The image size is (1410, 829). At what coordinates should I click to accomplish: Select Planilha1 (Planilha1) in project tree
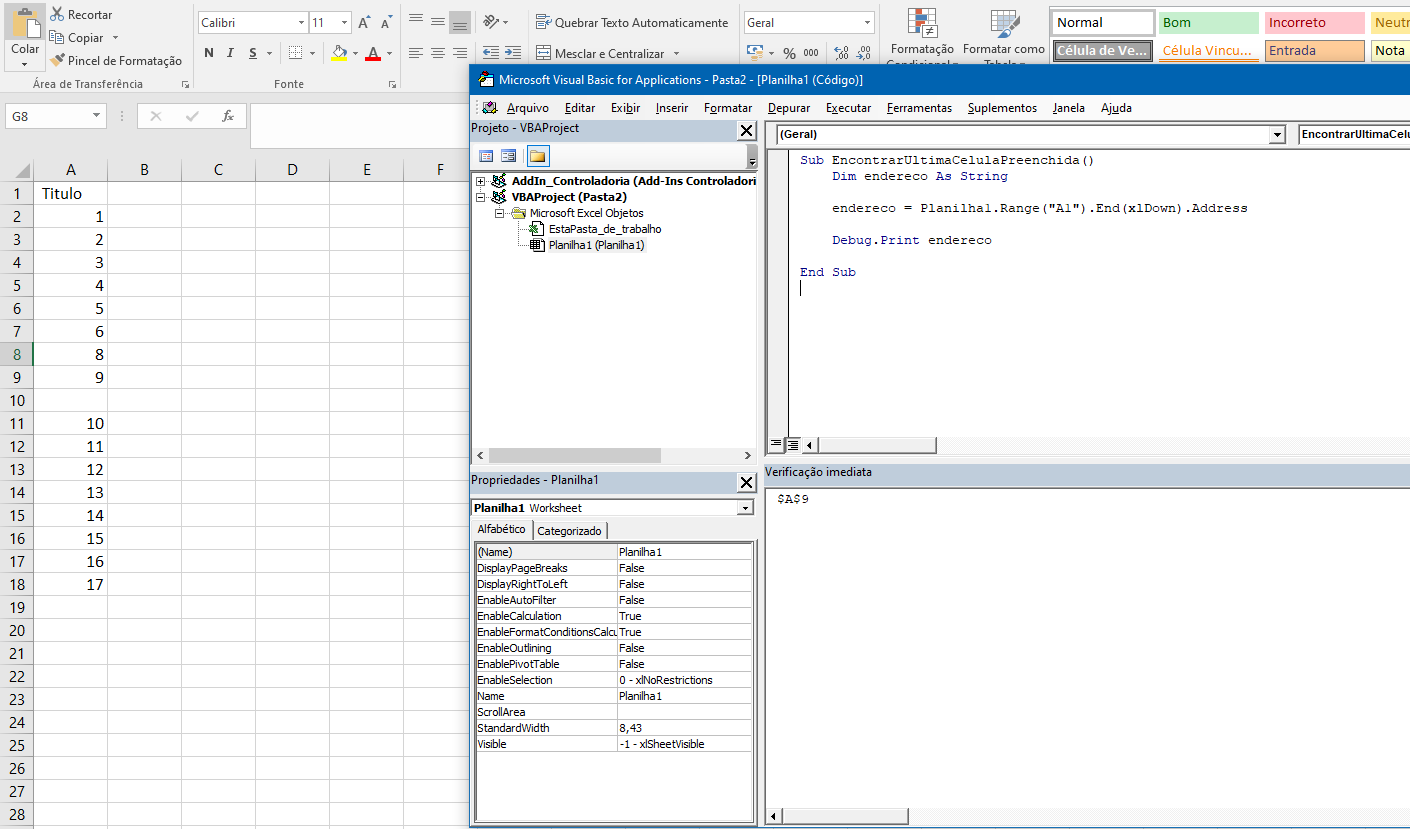pyautogui.click(x=596, y=245)
